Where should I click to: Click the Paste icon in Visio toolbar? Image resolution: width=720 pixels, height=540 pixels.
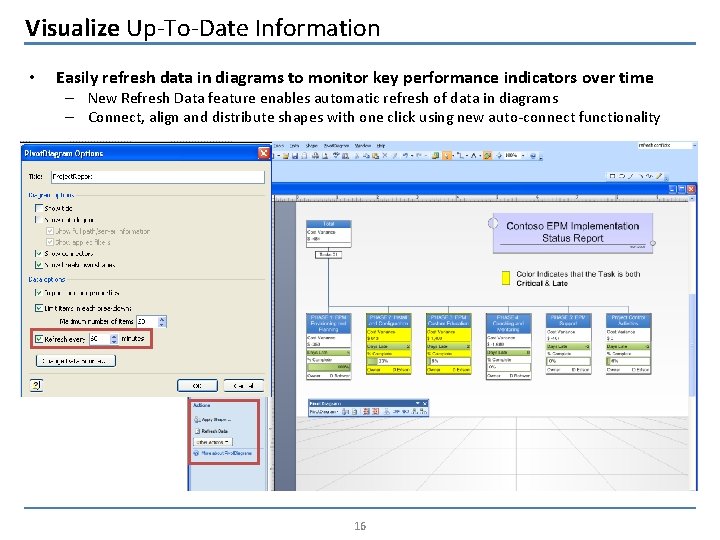(x=375, y=156)
